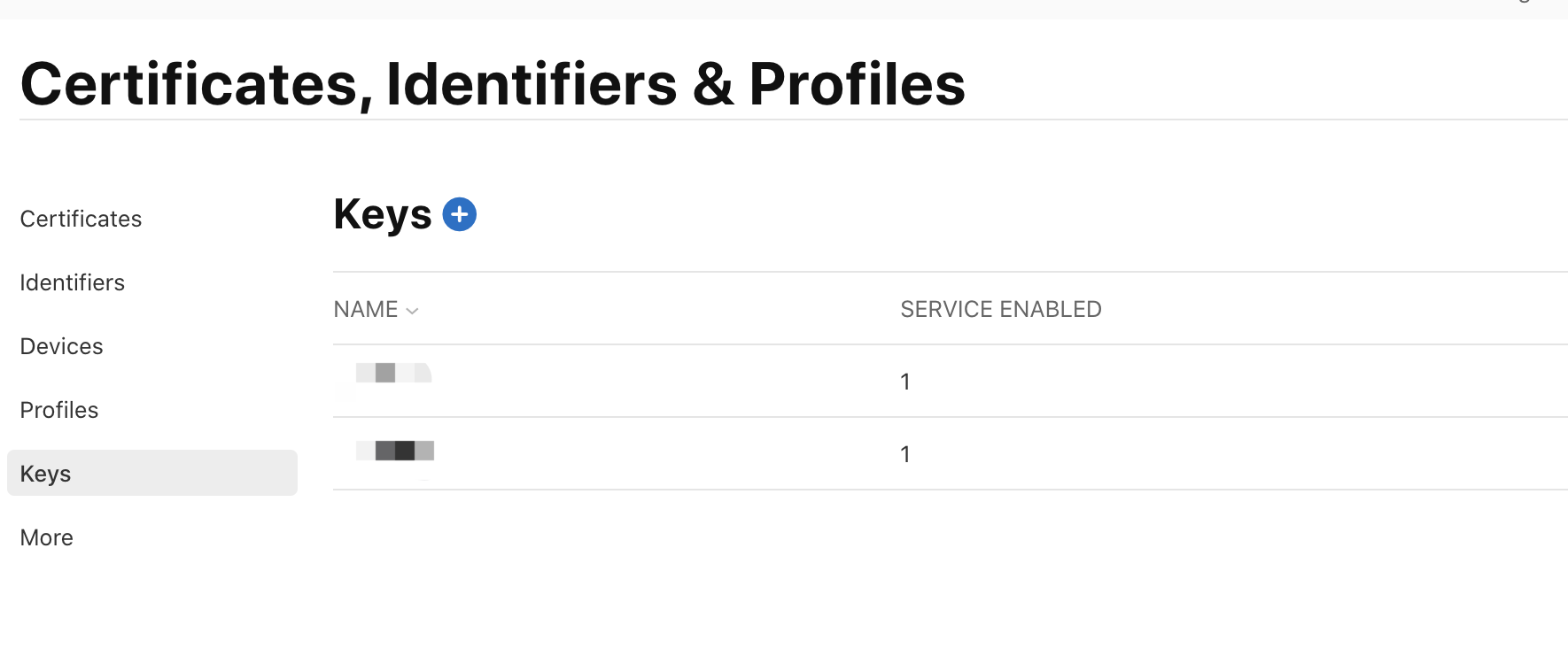Switch to Profiles in the sidebar list
Screen dimensions: 1568x664
(x=59, y=410)
